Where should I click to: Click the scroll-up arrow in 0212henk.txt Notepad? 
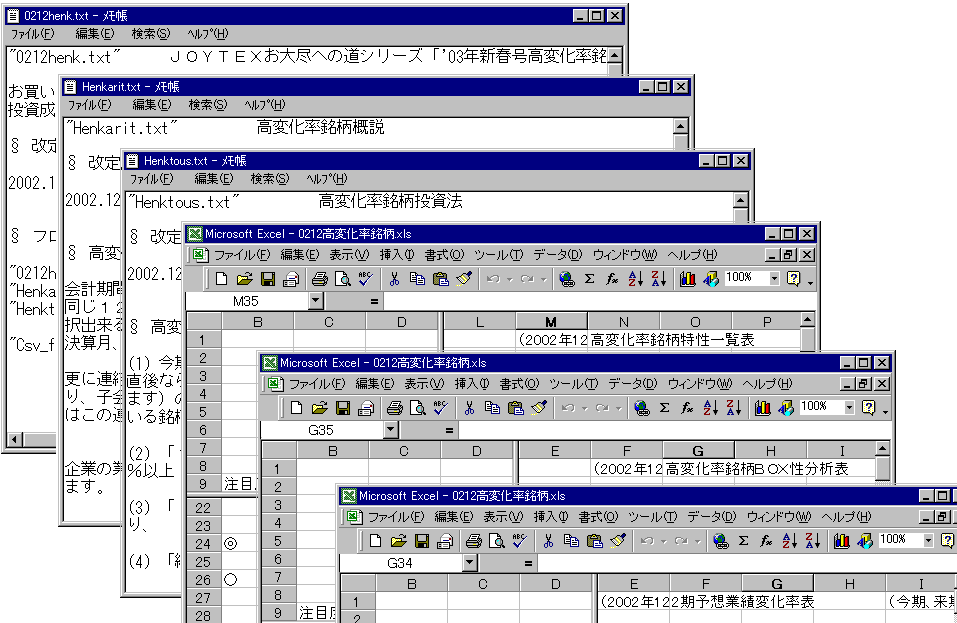pyautogui.click(x=615, y=55)
